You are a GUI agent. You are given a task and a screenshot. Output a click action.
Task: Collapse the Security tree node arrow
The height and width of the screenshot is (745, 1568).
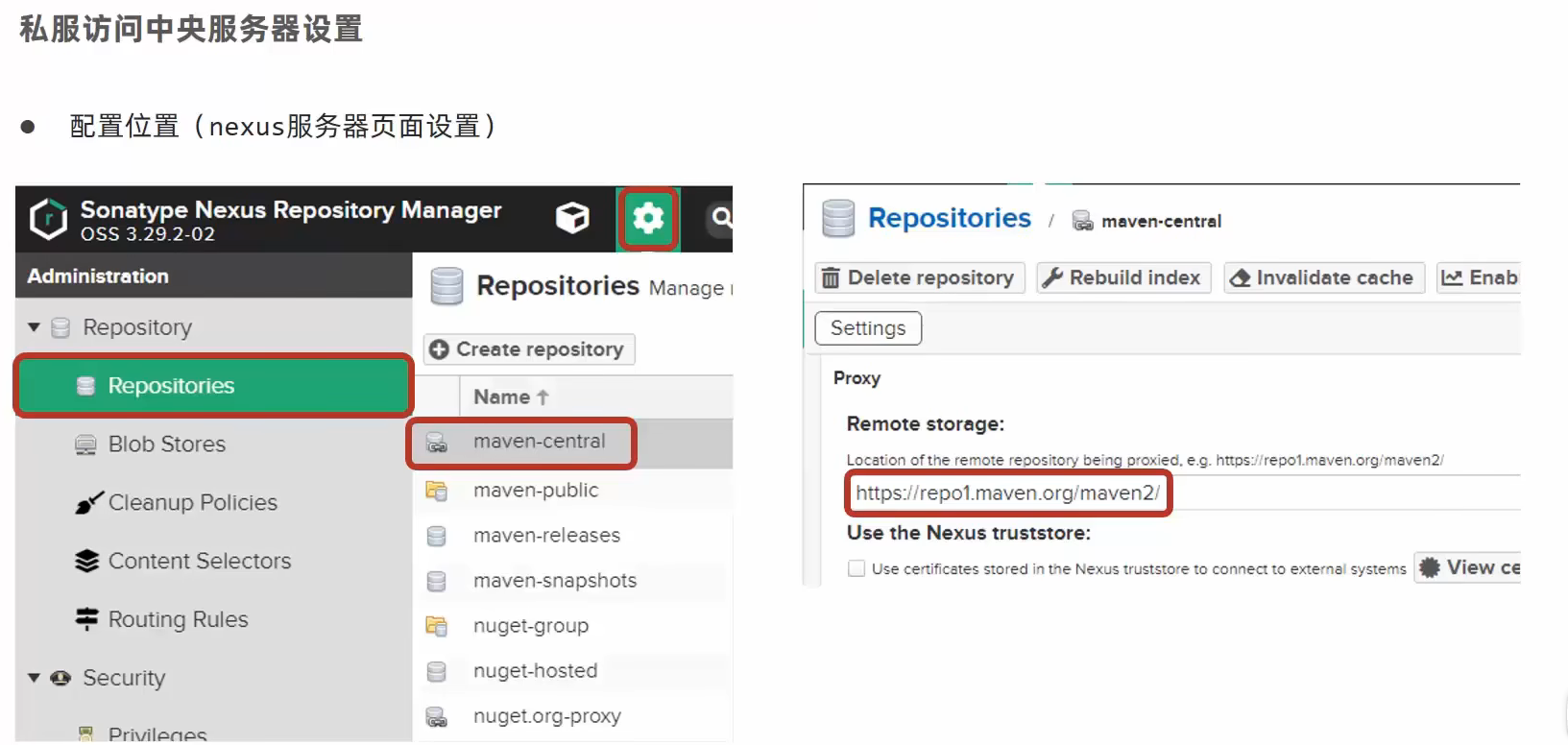tap(35, 678)
